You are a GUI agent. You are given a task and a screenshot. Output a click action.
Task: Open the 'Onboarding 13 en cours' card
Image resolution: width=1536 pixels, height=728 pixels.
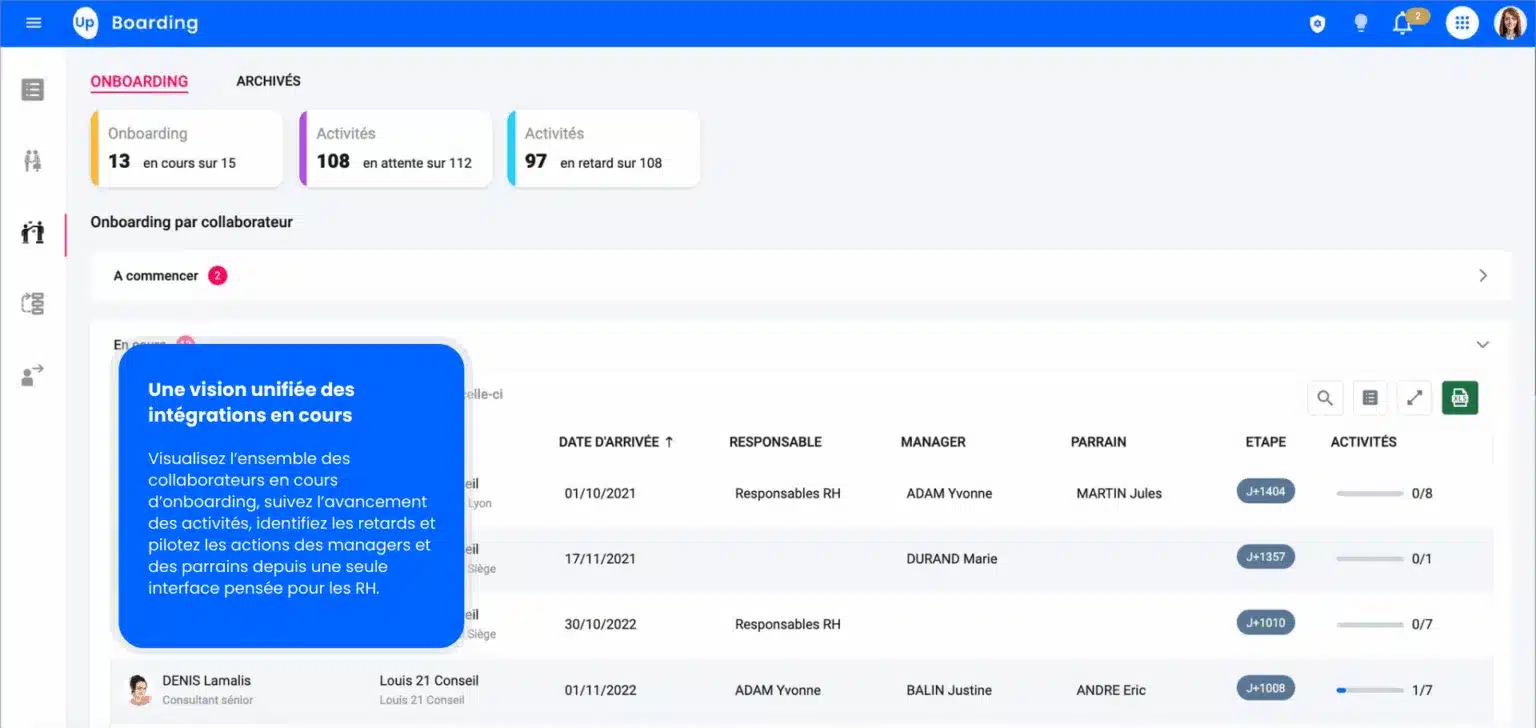pyautogui.click(x=185, y=148)
